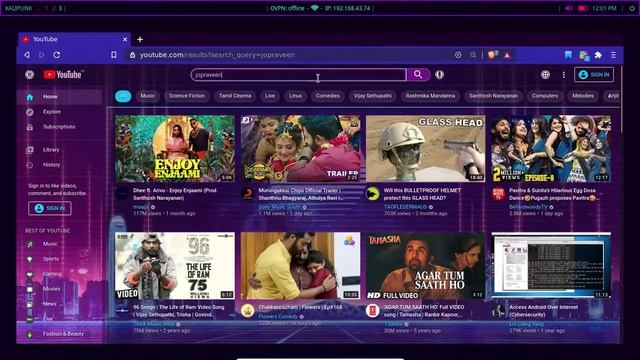The height and width of the screenshot is (360, 640).
Task: Select the Melodies filter chip
Action: coord(583,96)
